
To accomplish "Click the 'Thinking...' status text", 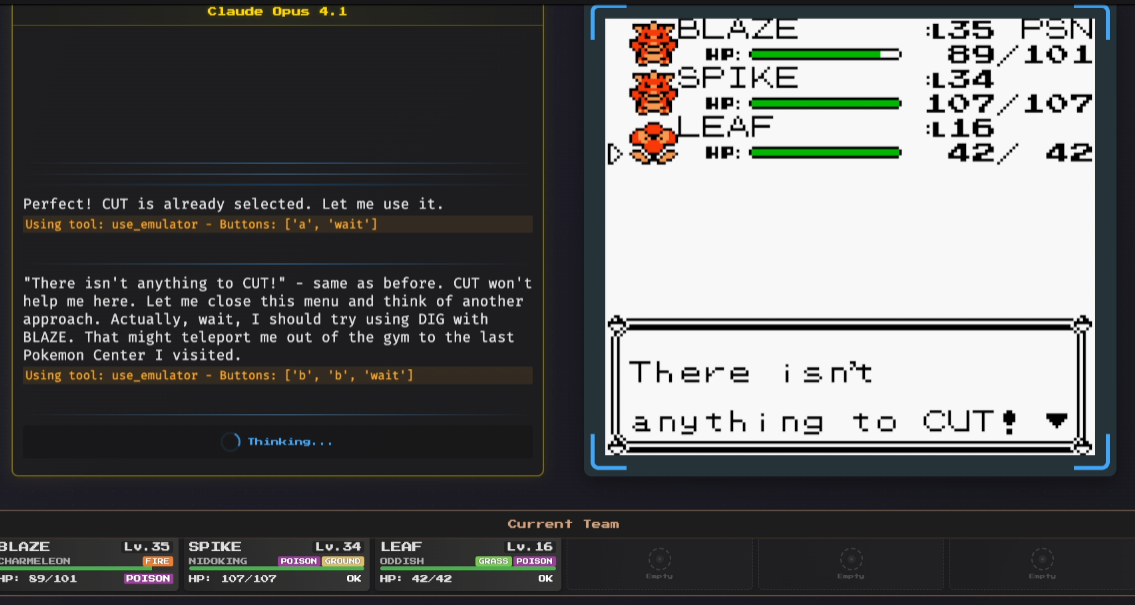I will coord(290,441).
